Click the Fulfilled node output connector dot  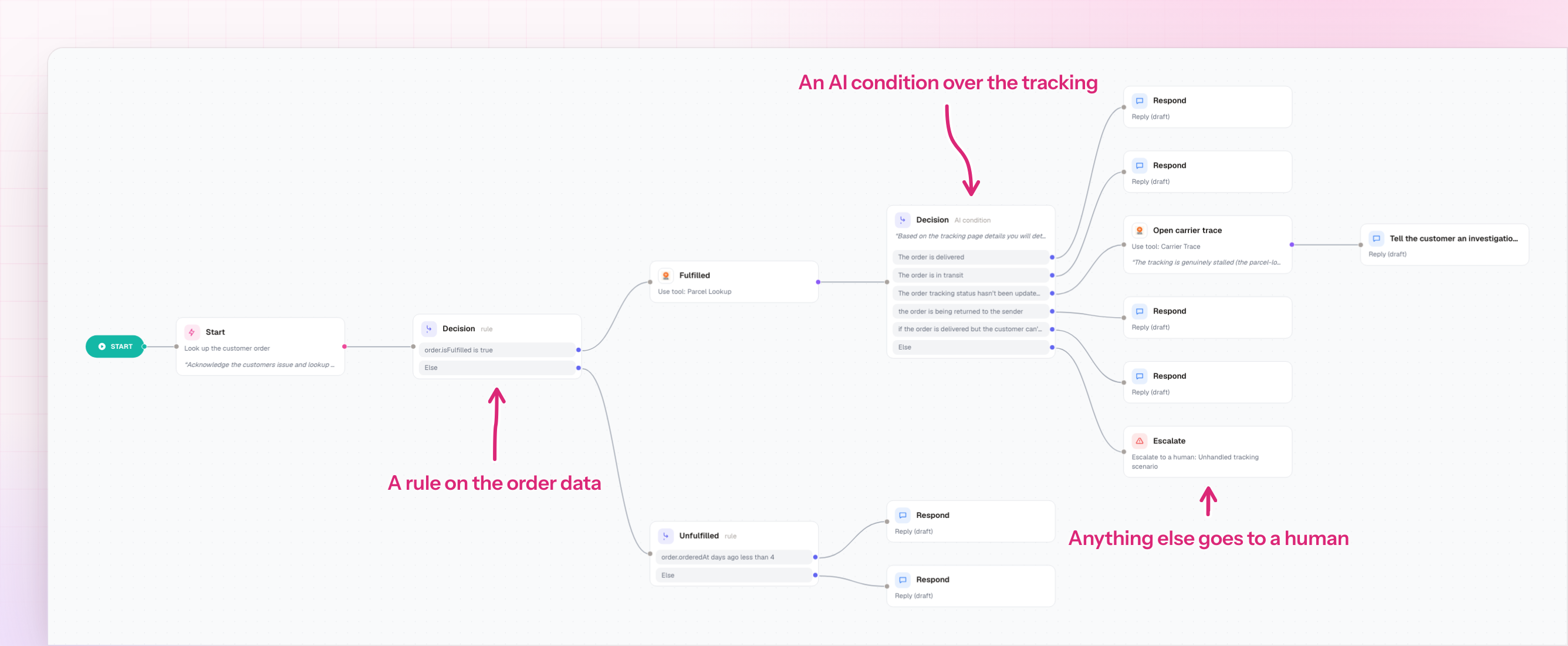[818, 282]
